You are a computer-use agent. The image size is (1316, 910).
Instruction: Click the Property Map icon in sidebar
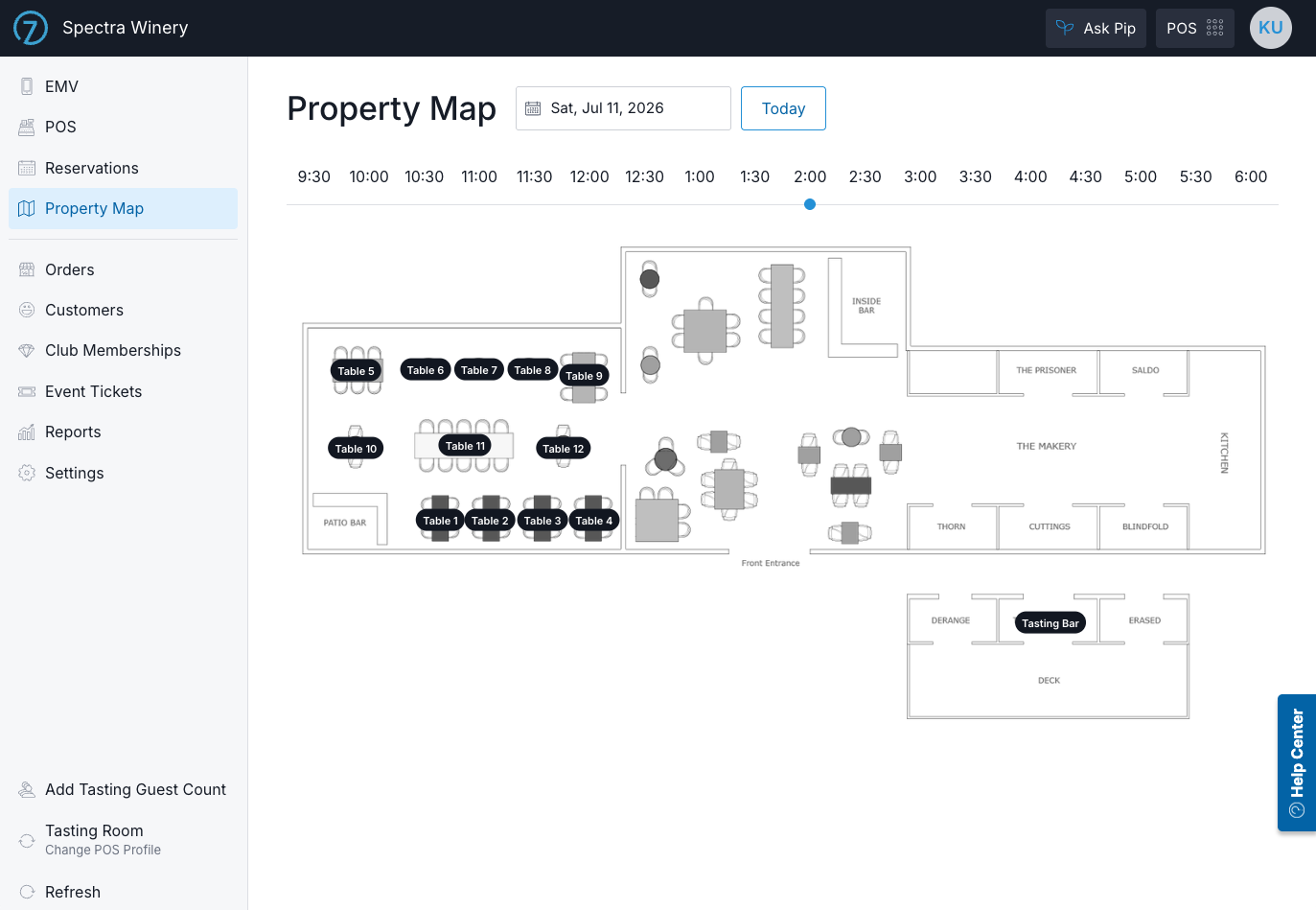[x=27, y=208]
